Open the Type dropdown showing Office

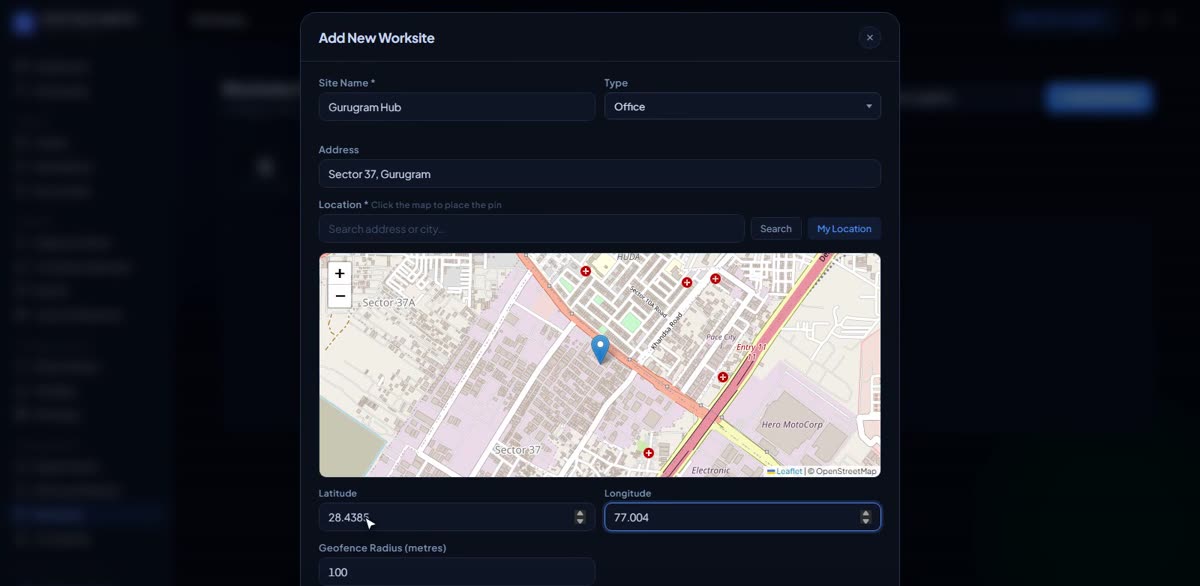pos(742,106)
